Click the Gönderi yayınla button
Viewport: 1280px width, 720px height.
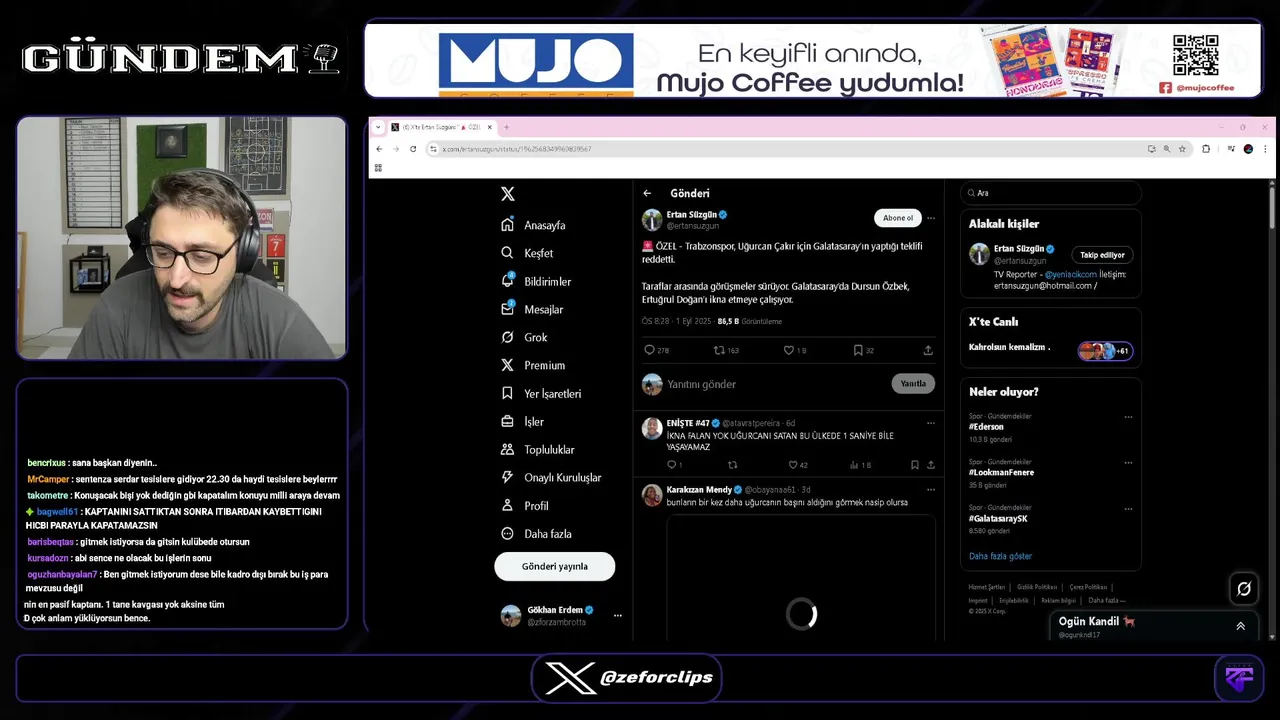(x=555, y=566)
